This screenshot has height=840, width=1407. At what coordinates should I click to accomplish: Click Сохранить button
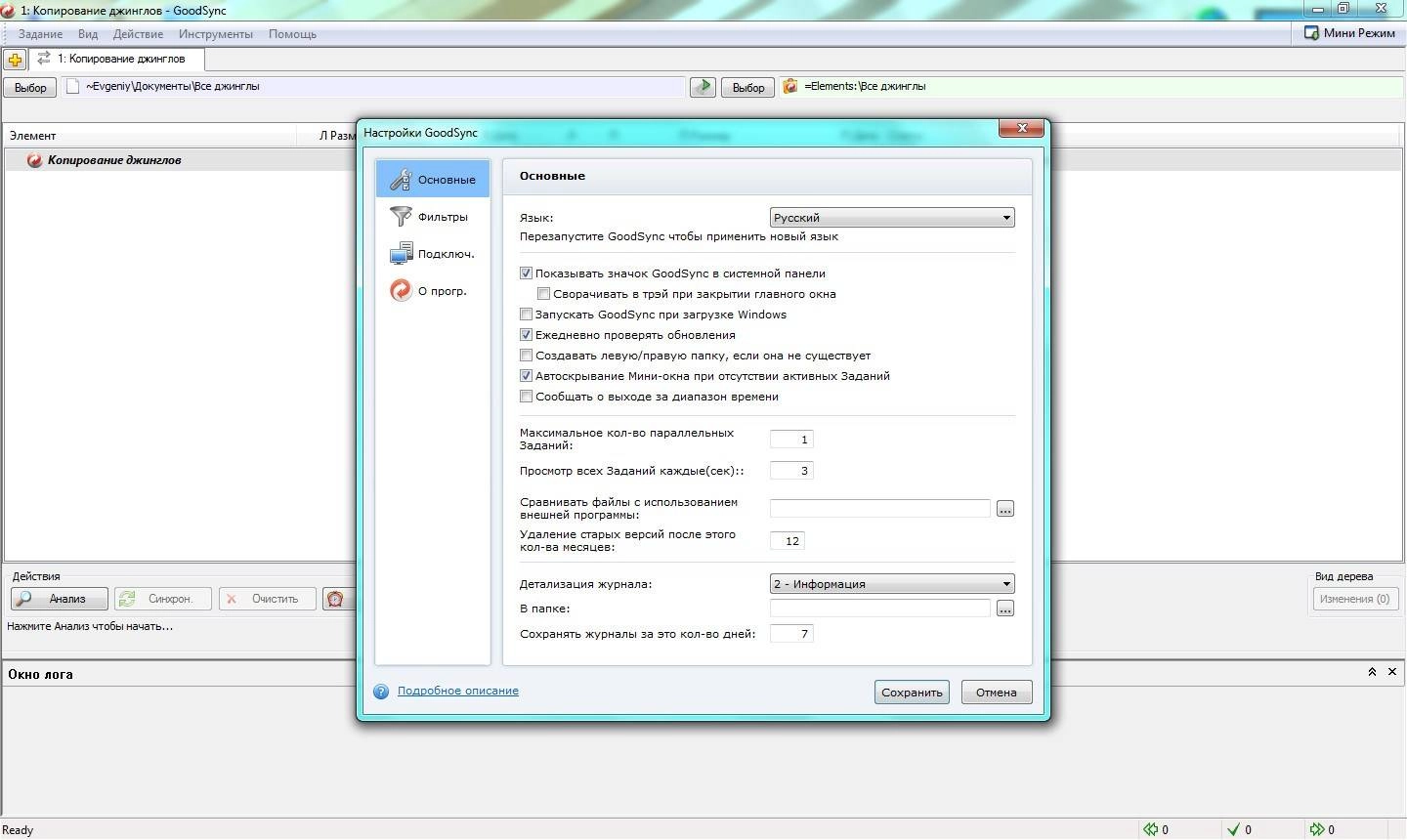[912, 693]
